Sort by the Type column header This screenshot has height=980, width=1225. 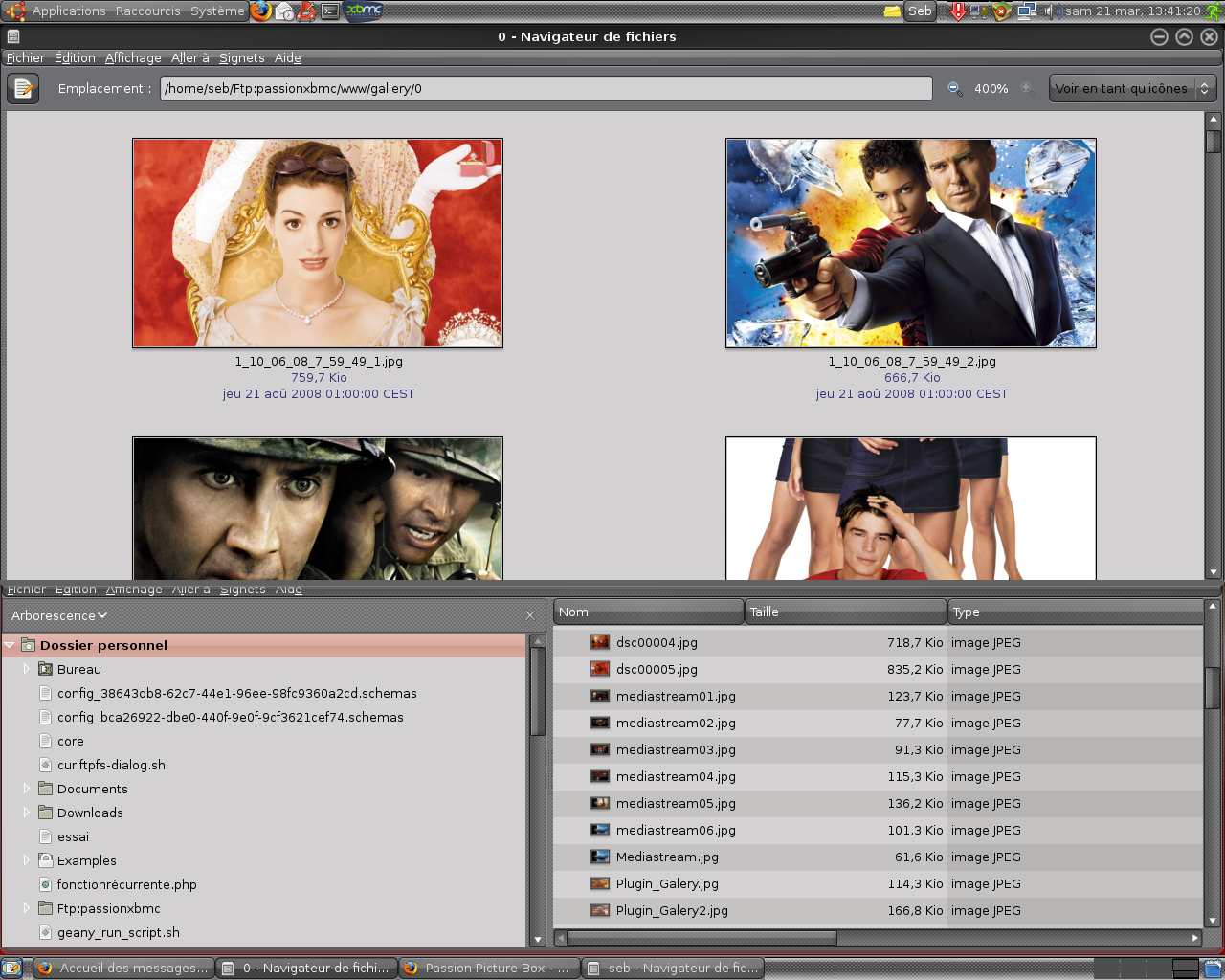click(1076, 612)
